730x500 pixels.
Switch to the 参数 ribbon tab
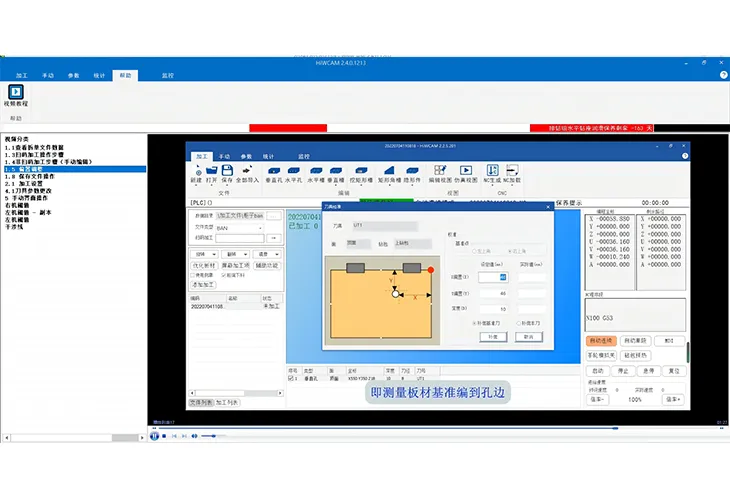(74, 75)
